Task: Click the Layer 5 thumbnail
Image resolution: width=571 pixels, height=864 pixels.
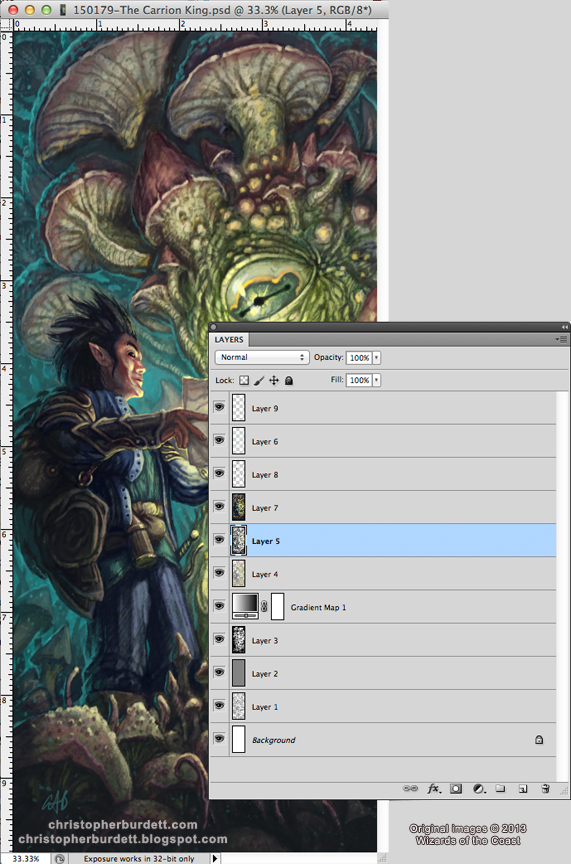Action: tap(239, 541)
